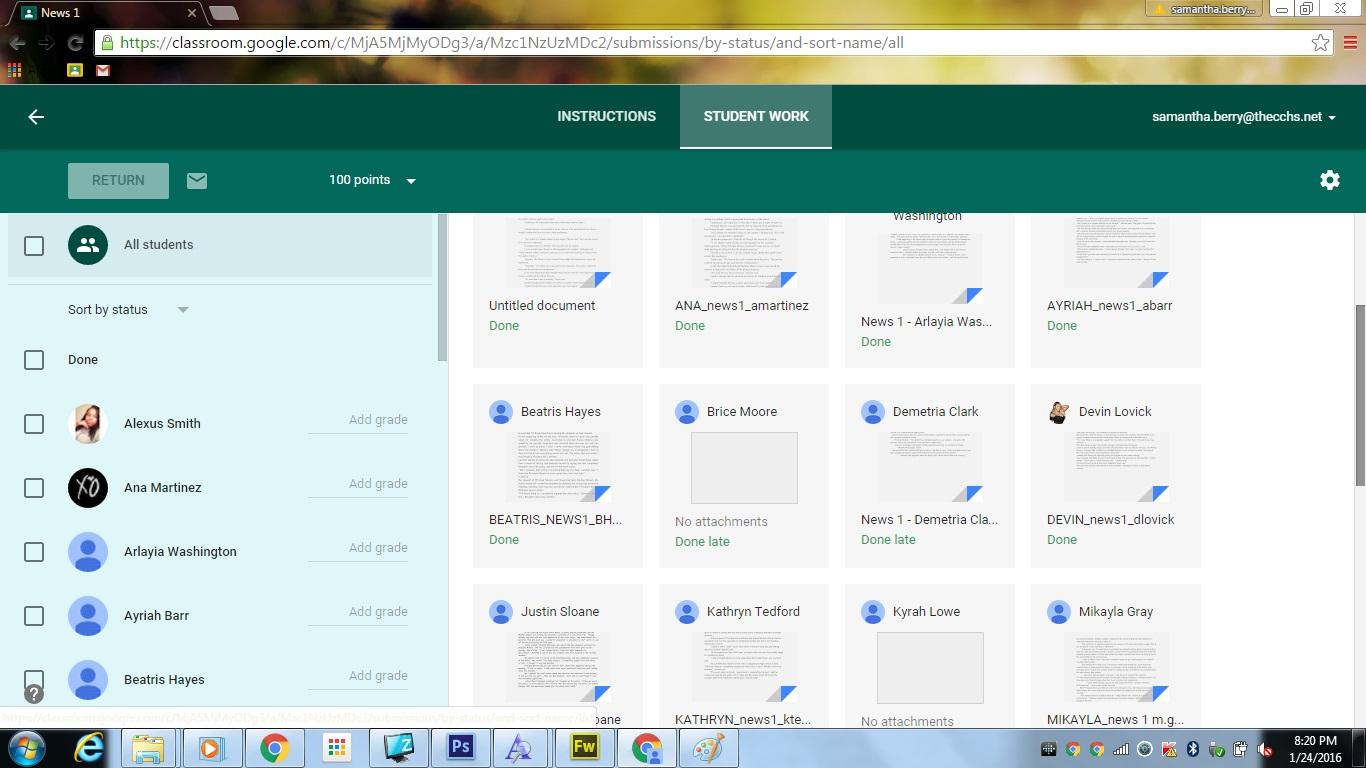Click the address bar URL
The width and height of the screenshot is (1366, 768).
coord(512,43)
